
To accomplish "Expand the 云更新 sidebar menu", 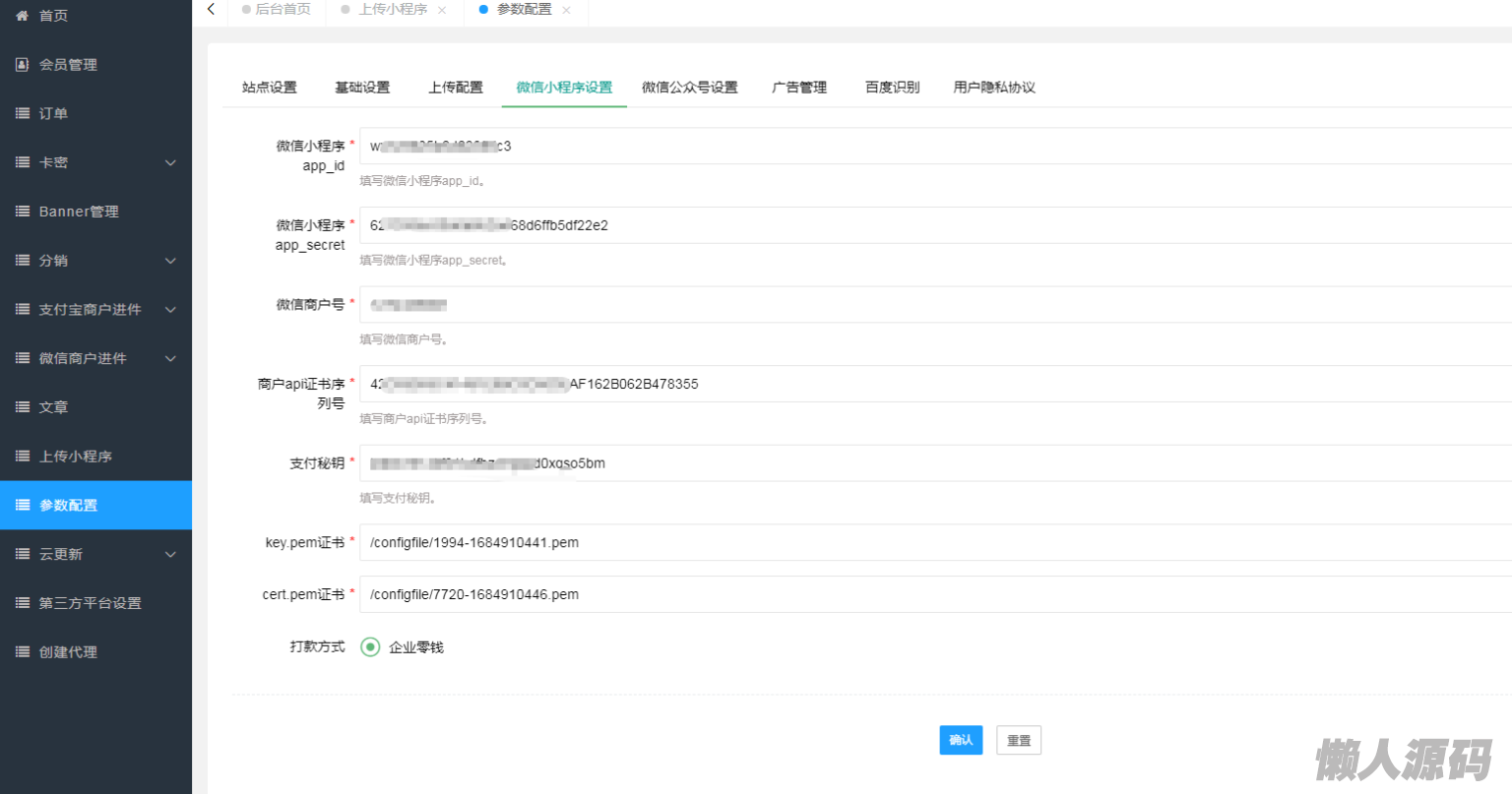I will coord(170,555).
